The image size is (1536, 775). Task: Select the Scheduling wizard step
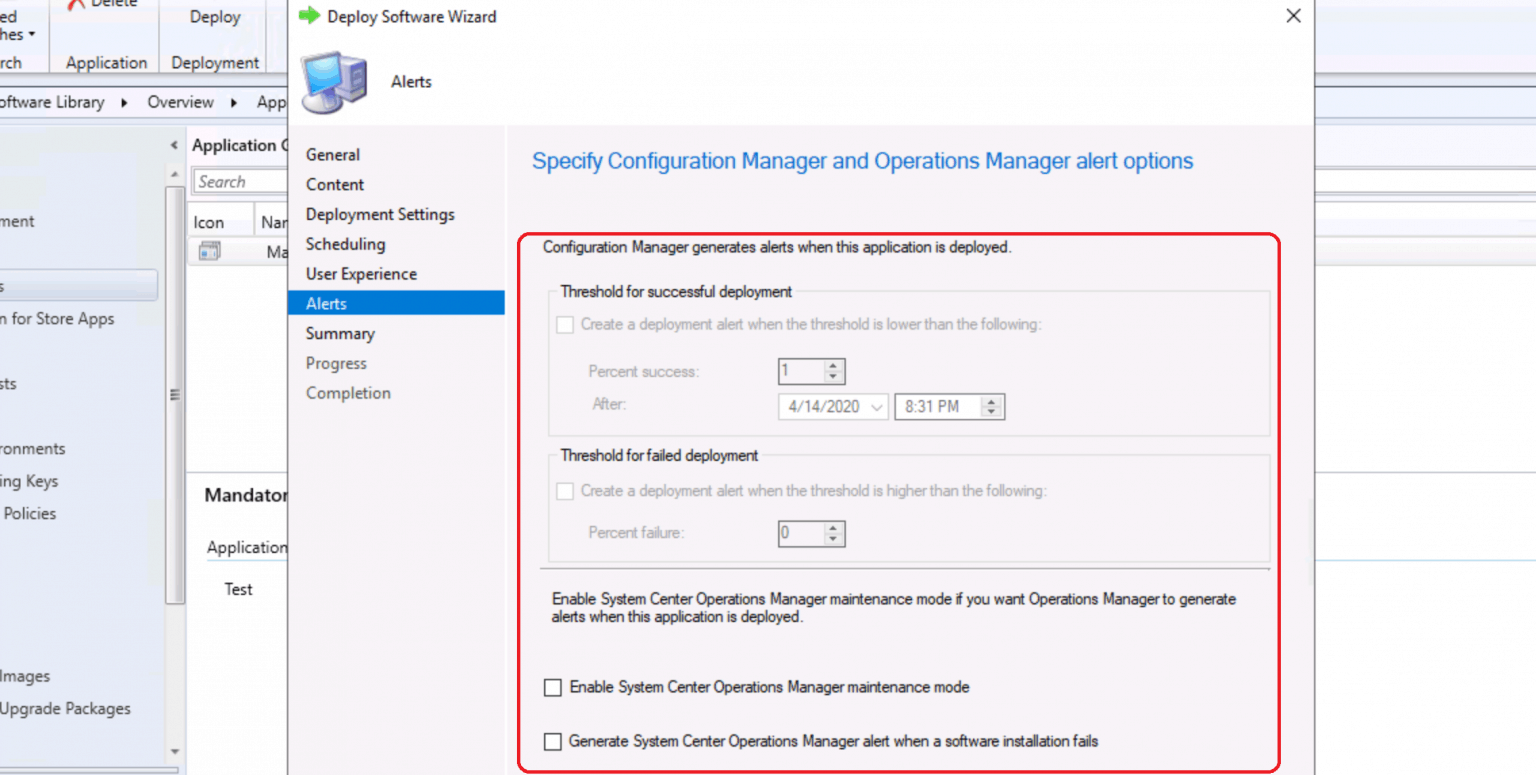[x=345, y=244]
